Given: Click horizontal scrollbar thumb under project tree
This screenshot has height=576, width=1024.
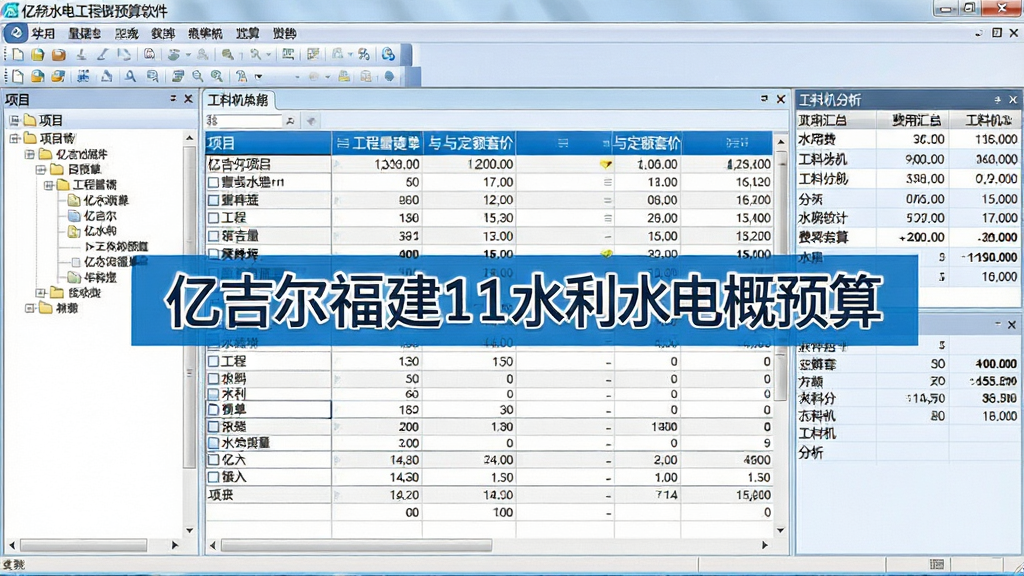Looking at the screenshot, I should click(x=84, y=544).
